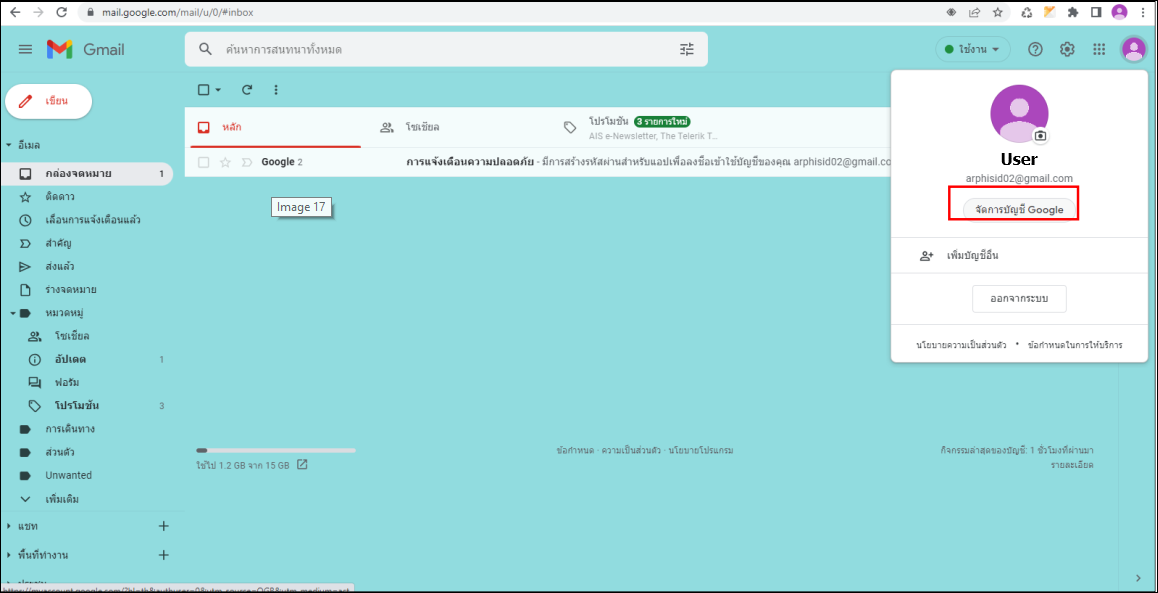Open Chrome three-dot menu

coord(1142,13)
